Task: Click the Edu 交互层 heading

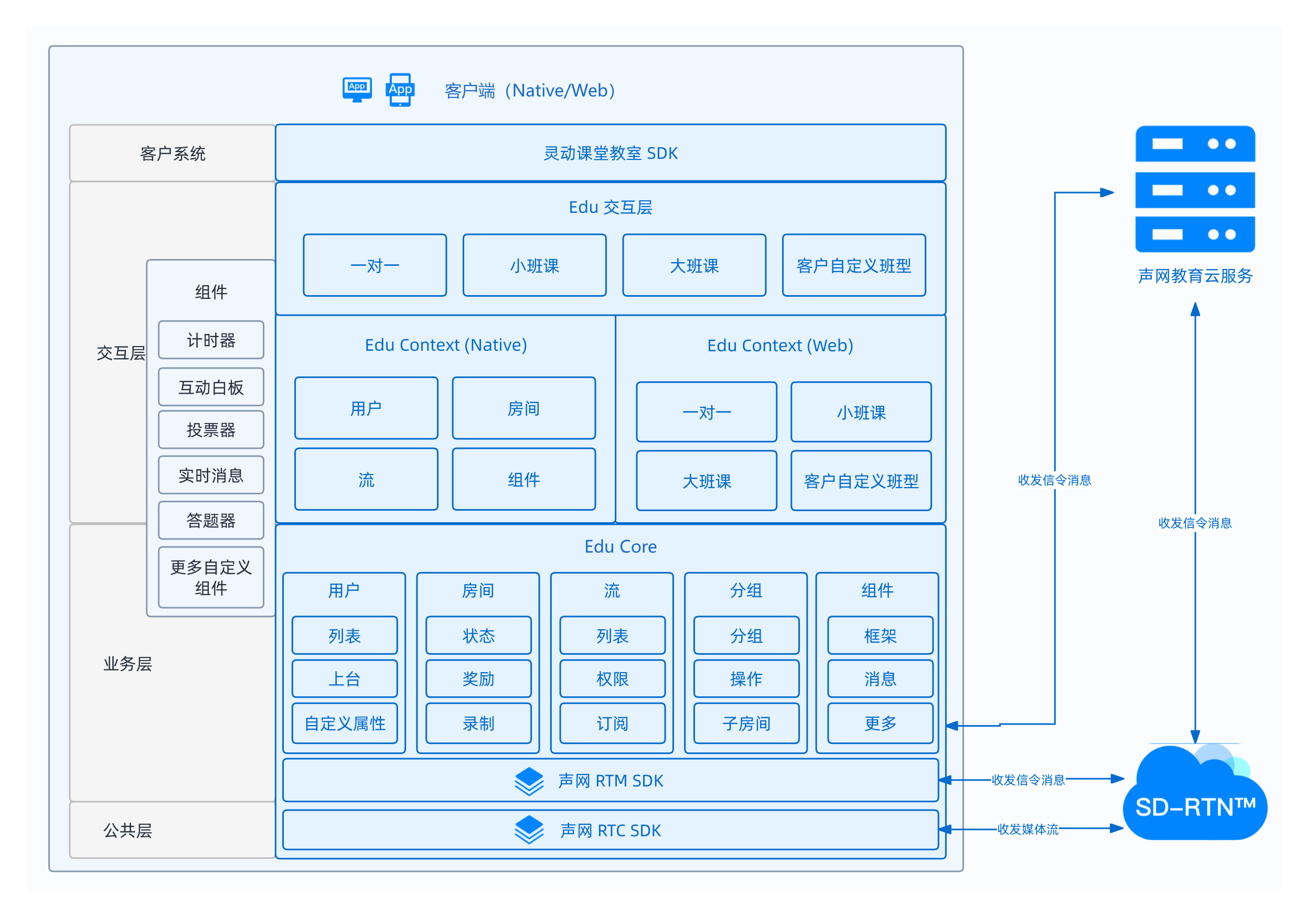Action: coord(611,207)
